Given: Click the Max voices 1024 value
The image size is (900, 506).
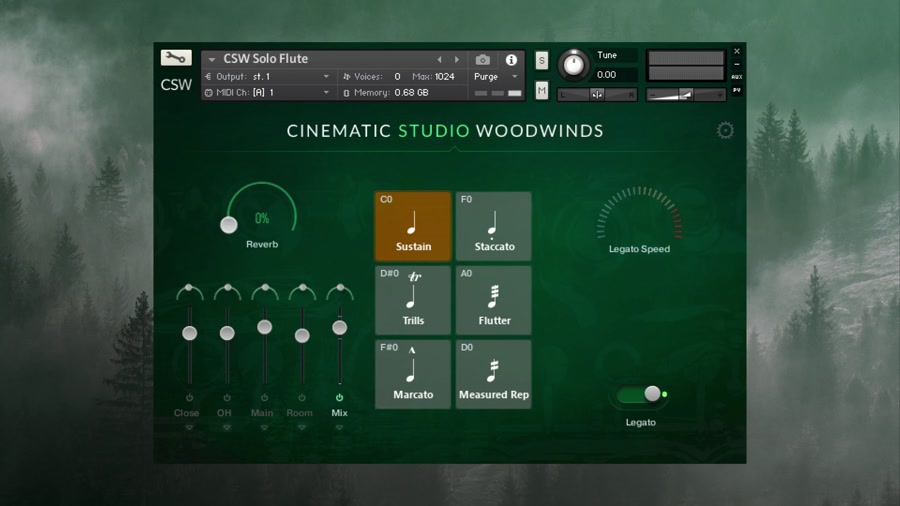Looking at the screenshot, I should (444, 76).
